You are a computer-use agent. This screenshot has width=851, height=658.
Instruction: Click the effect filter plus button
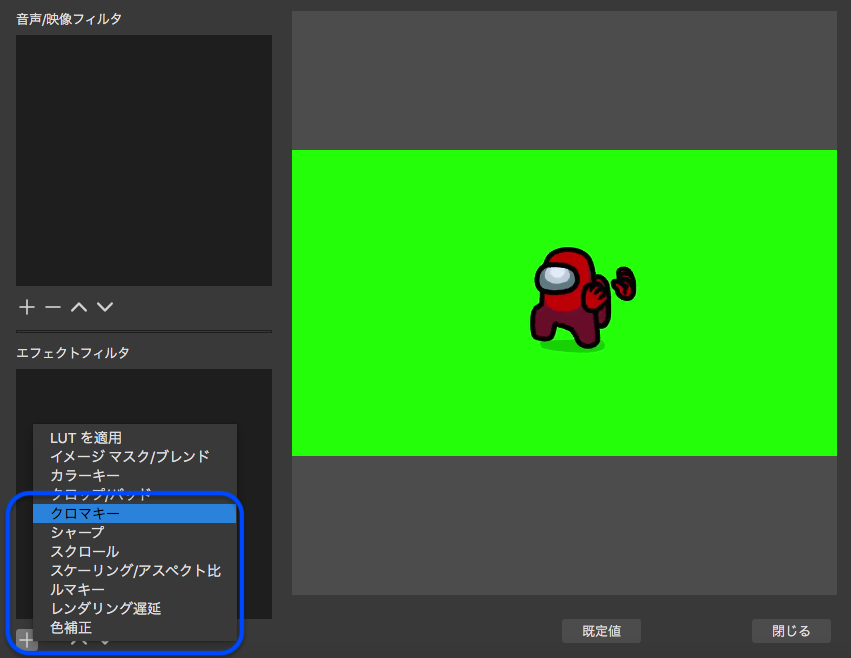[x=27, y=640]
